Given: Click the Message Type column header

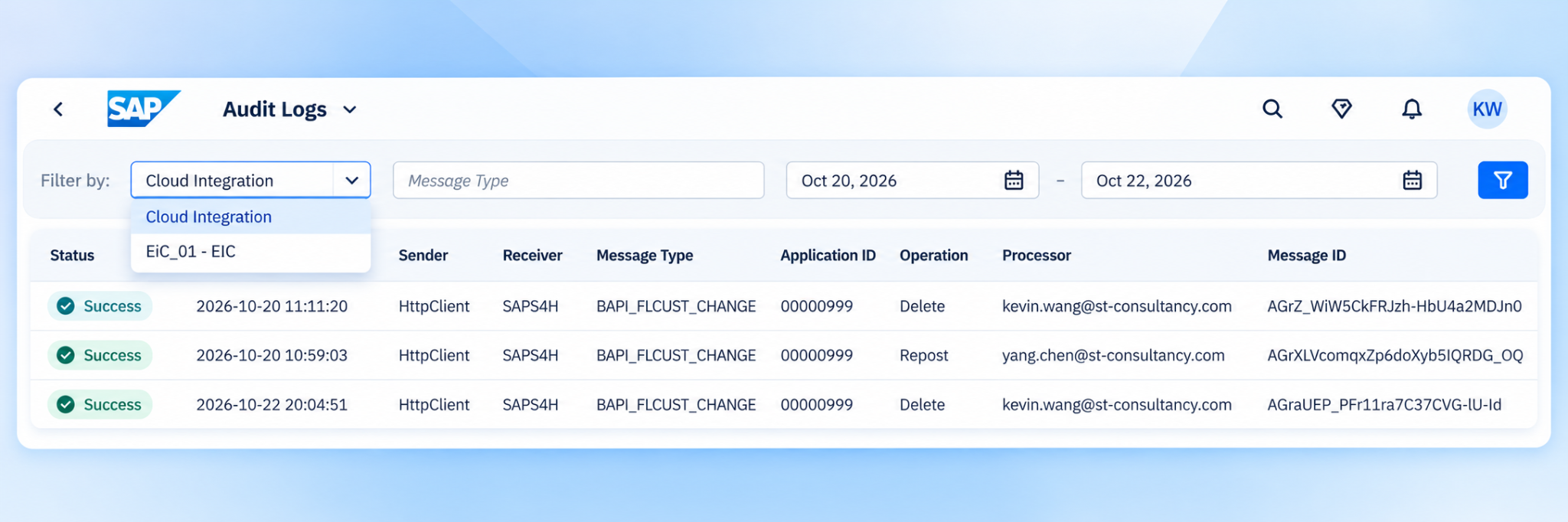Looking at the screenshot, I should tap(645, 256).
